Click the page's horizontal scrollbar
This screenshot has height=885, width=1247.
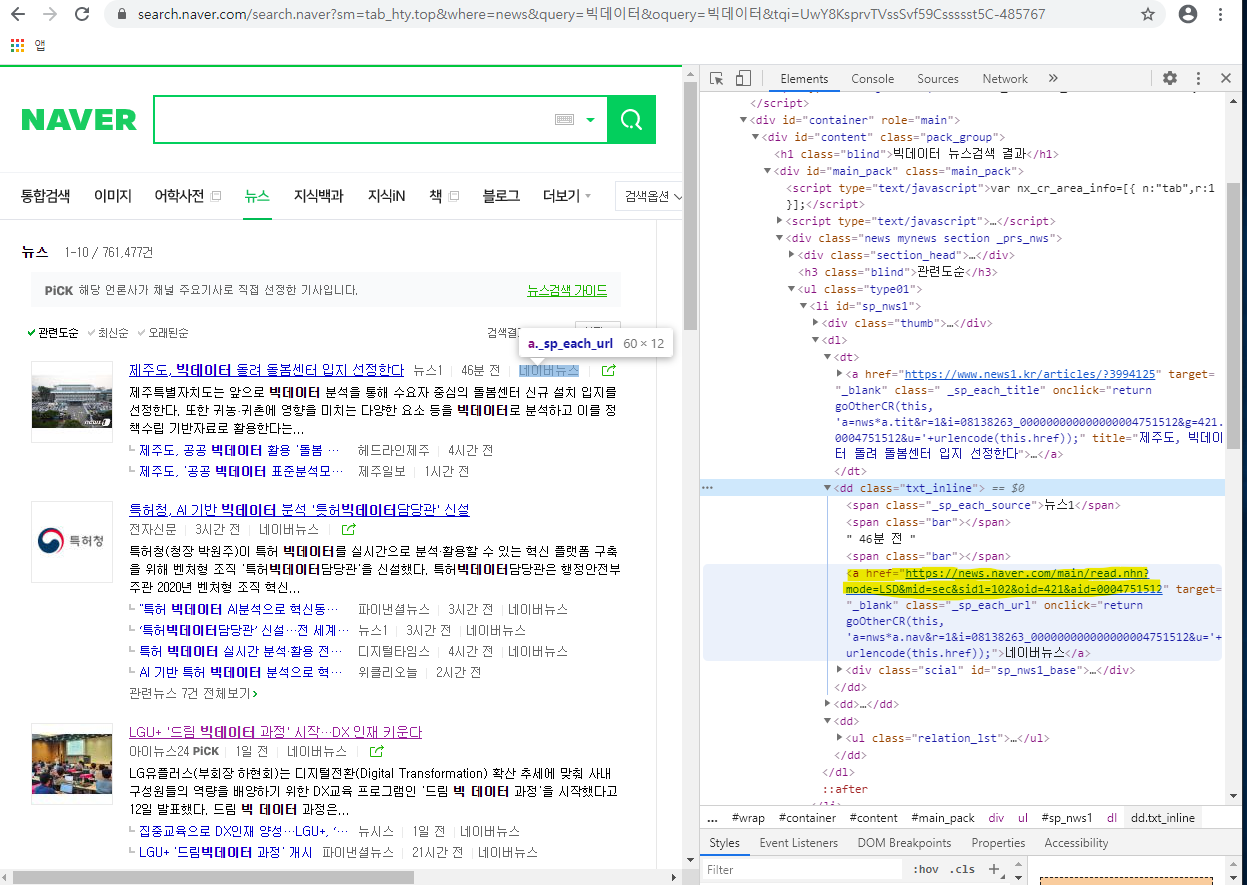pos(213,877)
